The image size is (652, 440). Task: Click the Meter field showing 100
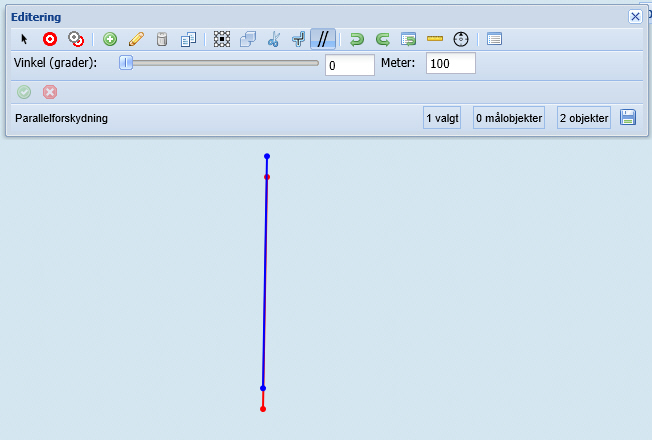tap(451, 64)
